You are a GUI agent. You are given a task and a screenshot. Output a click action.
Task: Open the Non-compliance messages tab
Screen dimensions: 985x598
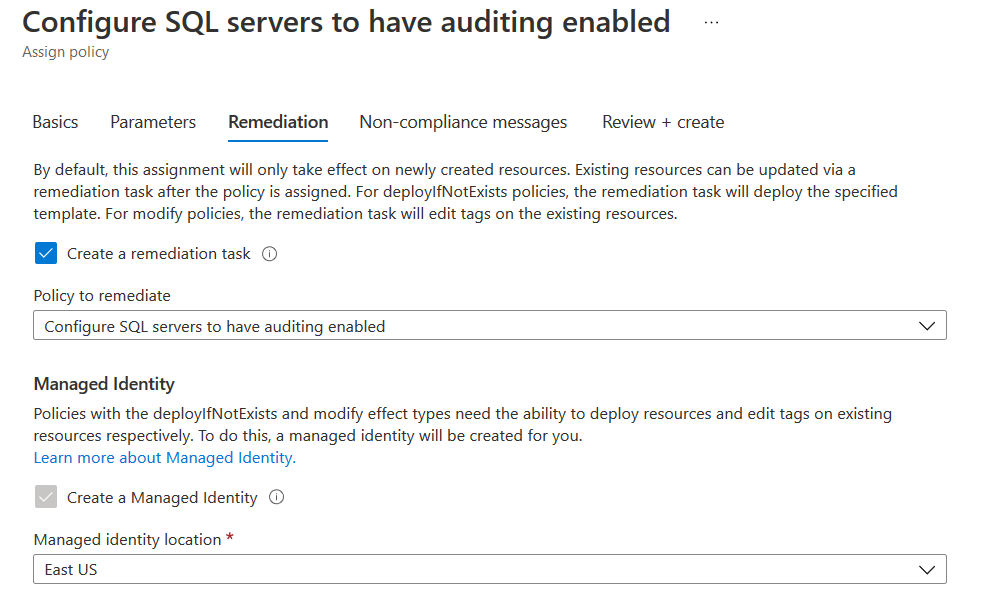[463, 122]
